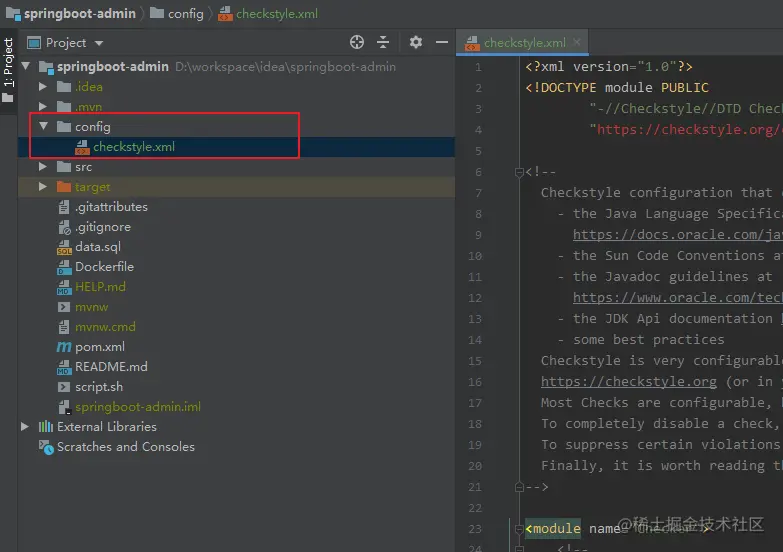Viewport: 783px width, 552px height.
Task: Open the https://www.oracle.com link at line 12
Action: click(678, 297)
